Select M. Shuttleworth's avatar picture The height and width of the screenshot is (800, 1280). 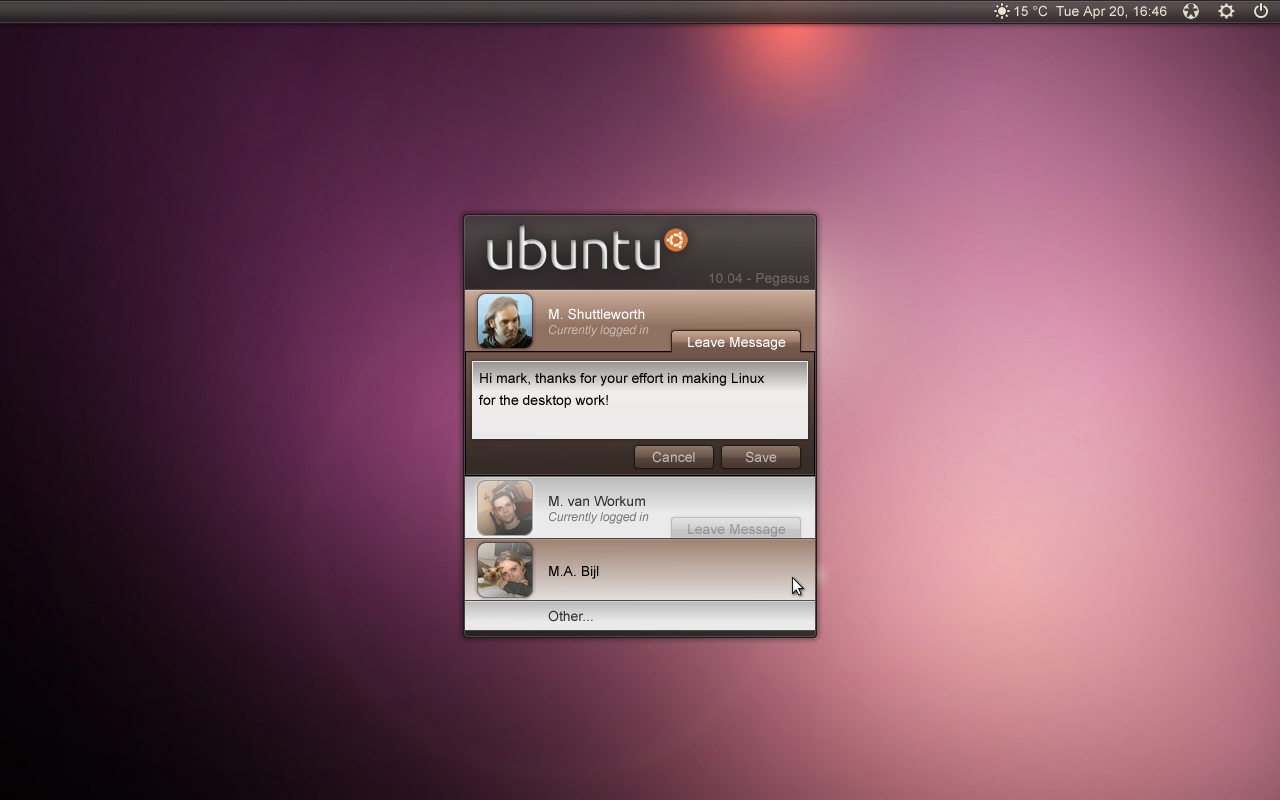(x=505, y=321)
